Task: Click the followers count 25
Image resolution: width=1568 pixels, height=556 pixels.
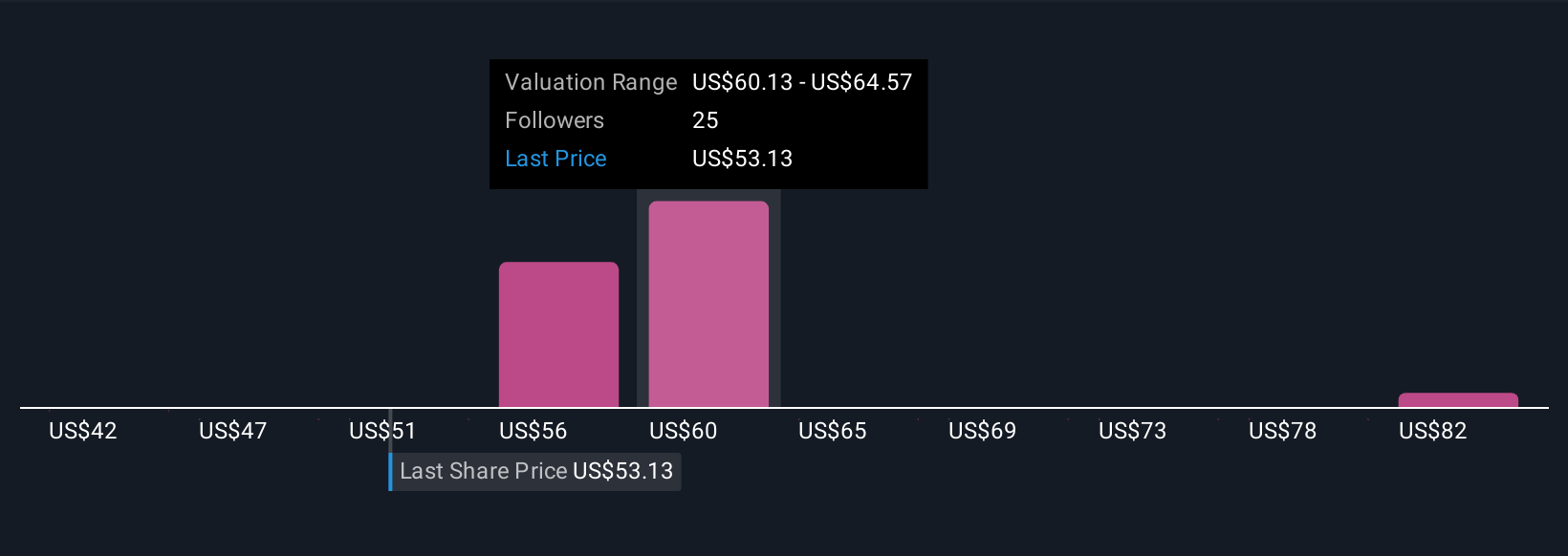Action: coord(706,120)
